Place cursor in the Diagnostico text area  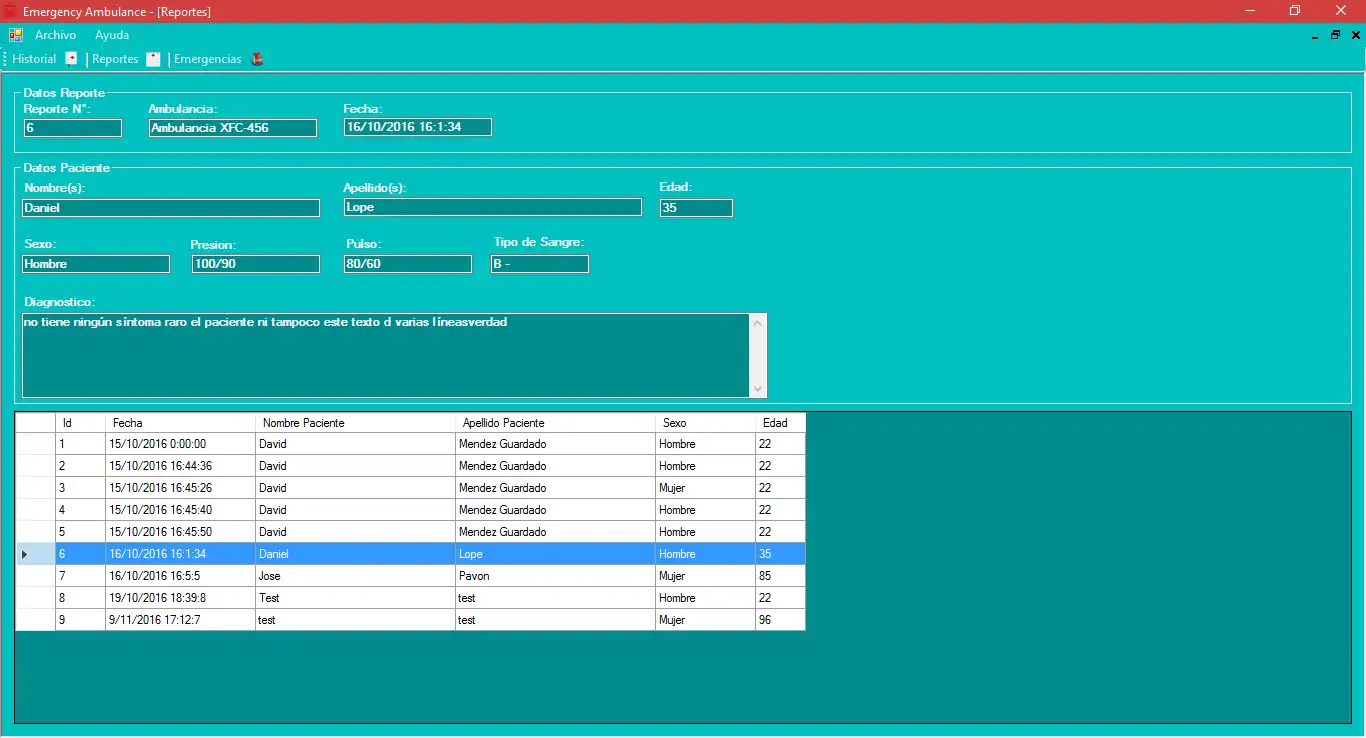(x=386, y=356)
